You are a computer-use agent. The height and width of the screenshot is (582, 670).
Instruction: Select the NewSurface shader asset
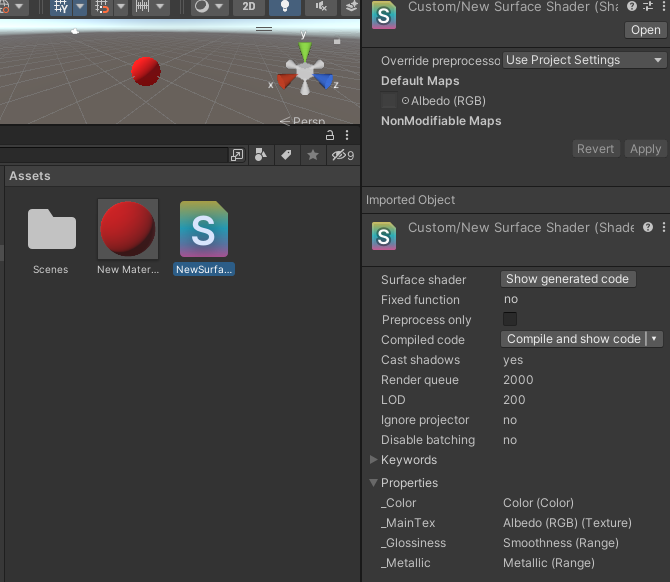click(204, 238)
